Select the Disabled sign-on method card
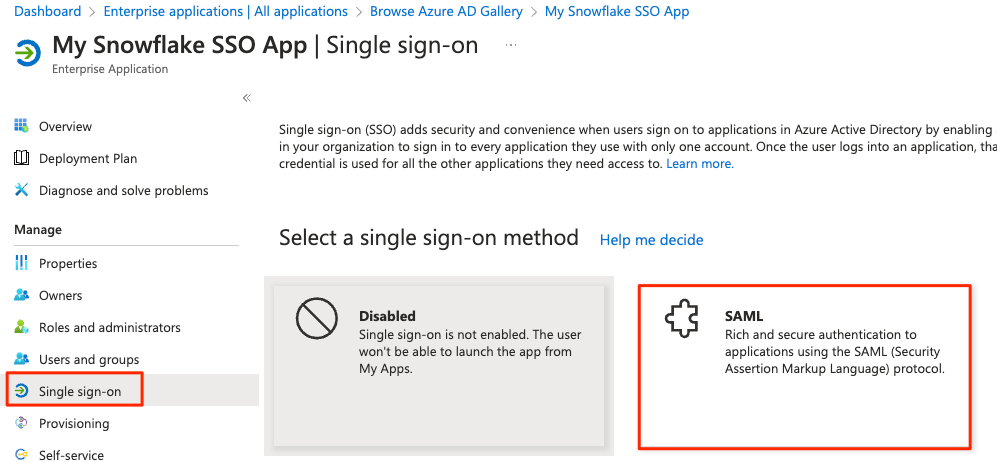The height and width of the screenshot is (462, 997). coord(439,366)
